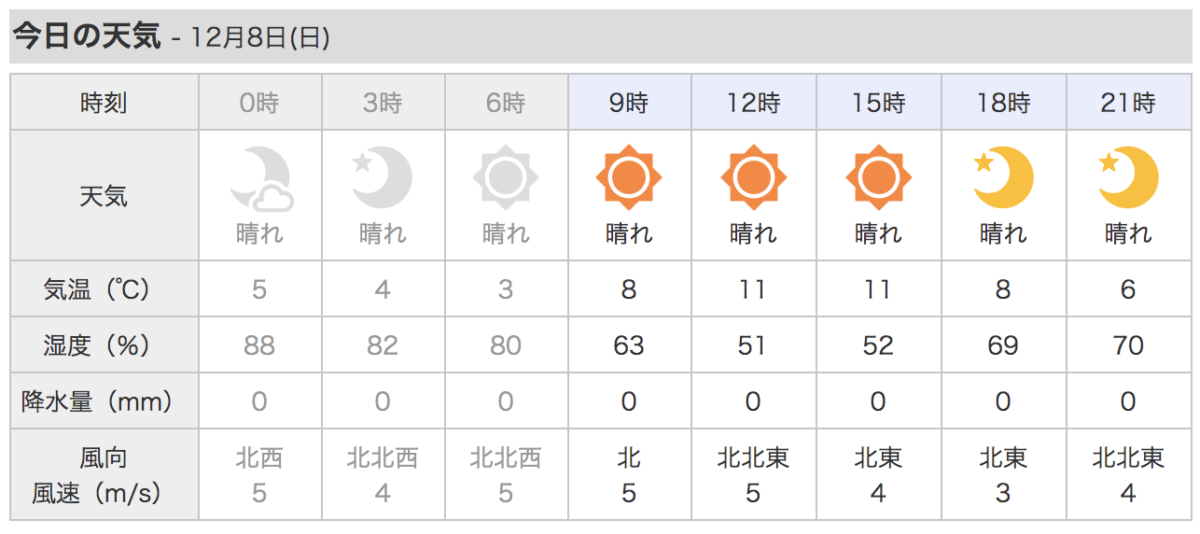Click the orange sun icon at 9時
The height and width of the screenshot is (534, 1200).
[629, 178]
